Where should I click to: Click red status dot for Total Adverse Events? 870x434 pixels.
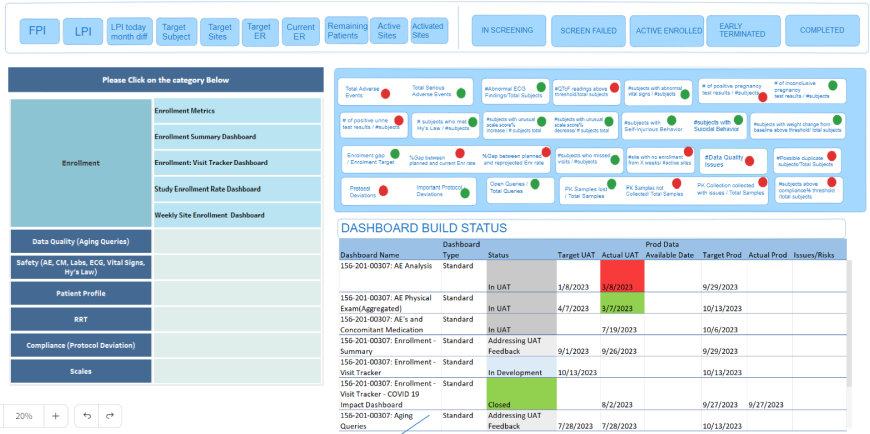(385, 94)
